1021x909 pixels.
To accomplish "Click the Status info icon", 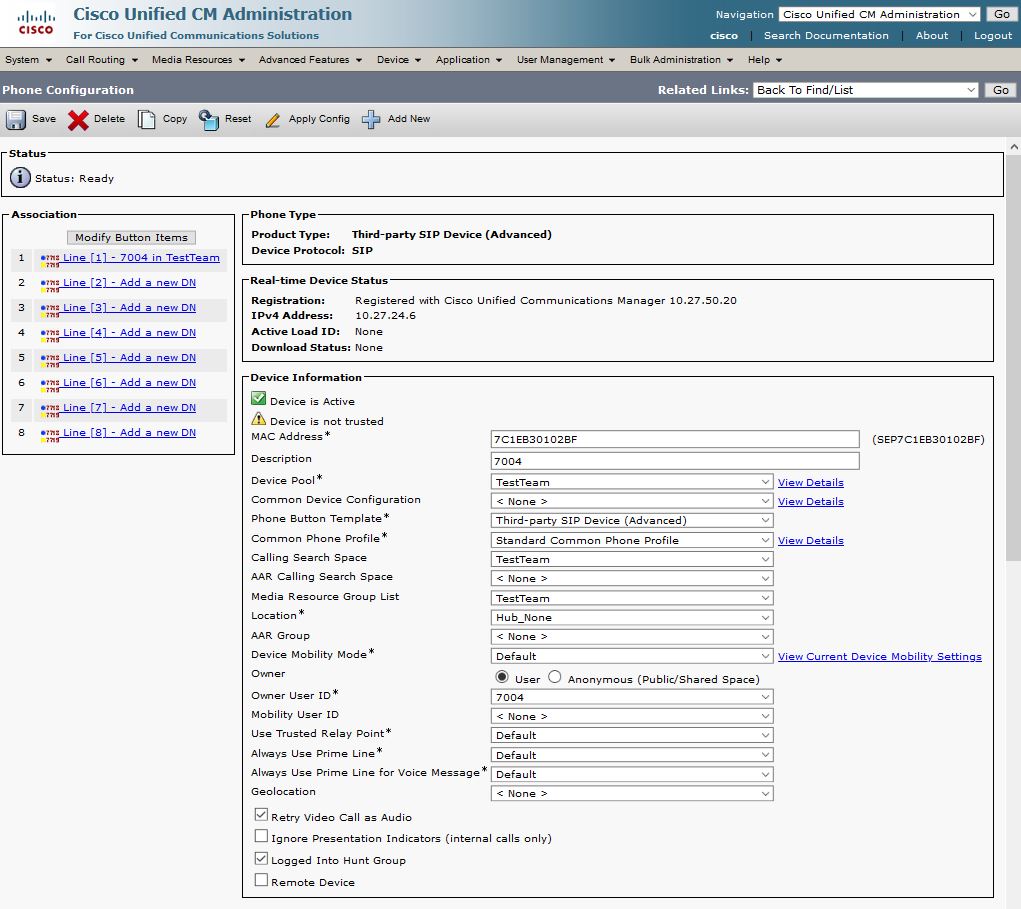I will (20, 178).
